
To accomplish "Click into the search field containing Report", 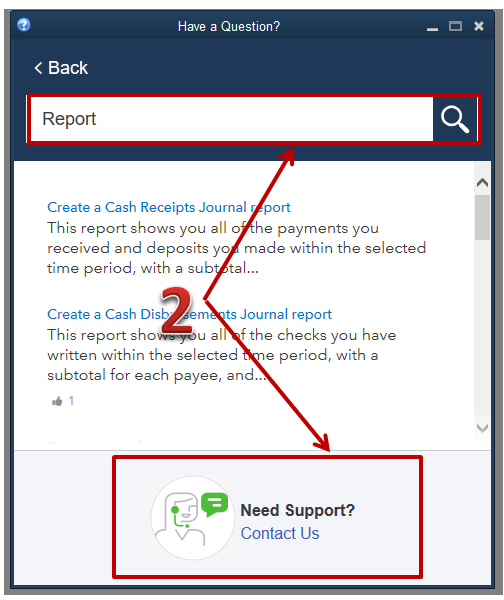I will point(232,119).
